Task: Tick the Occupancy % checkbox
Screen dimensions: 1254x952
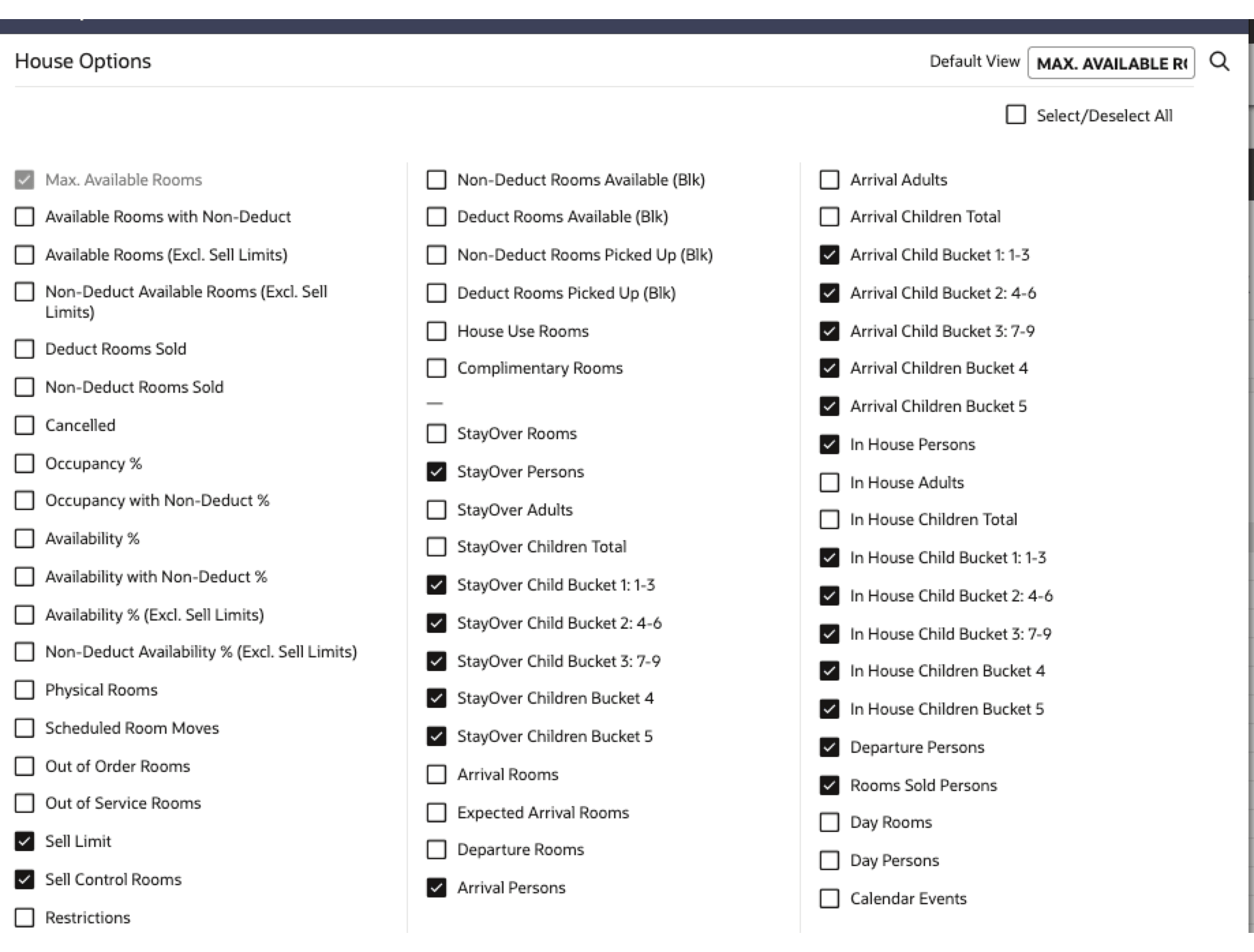Action: click(25, 464)
